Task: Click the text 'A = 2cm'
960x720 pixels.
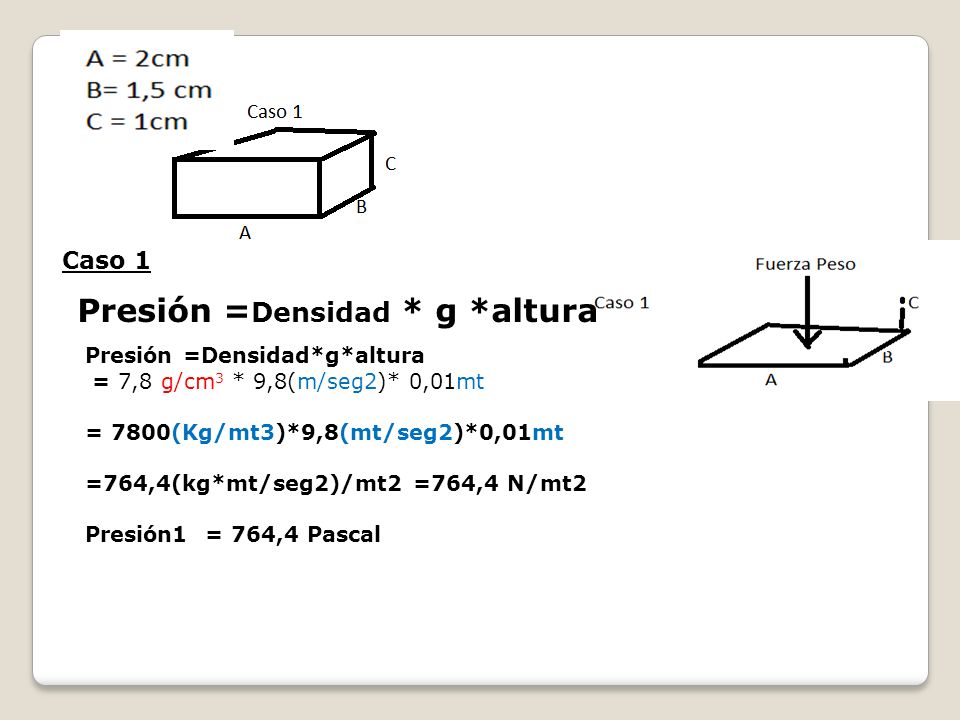Action: [x=138, y=59]
